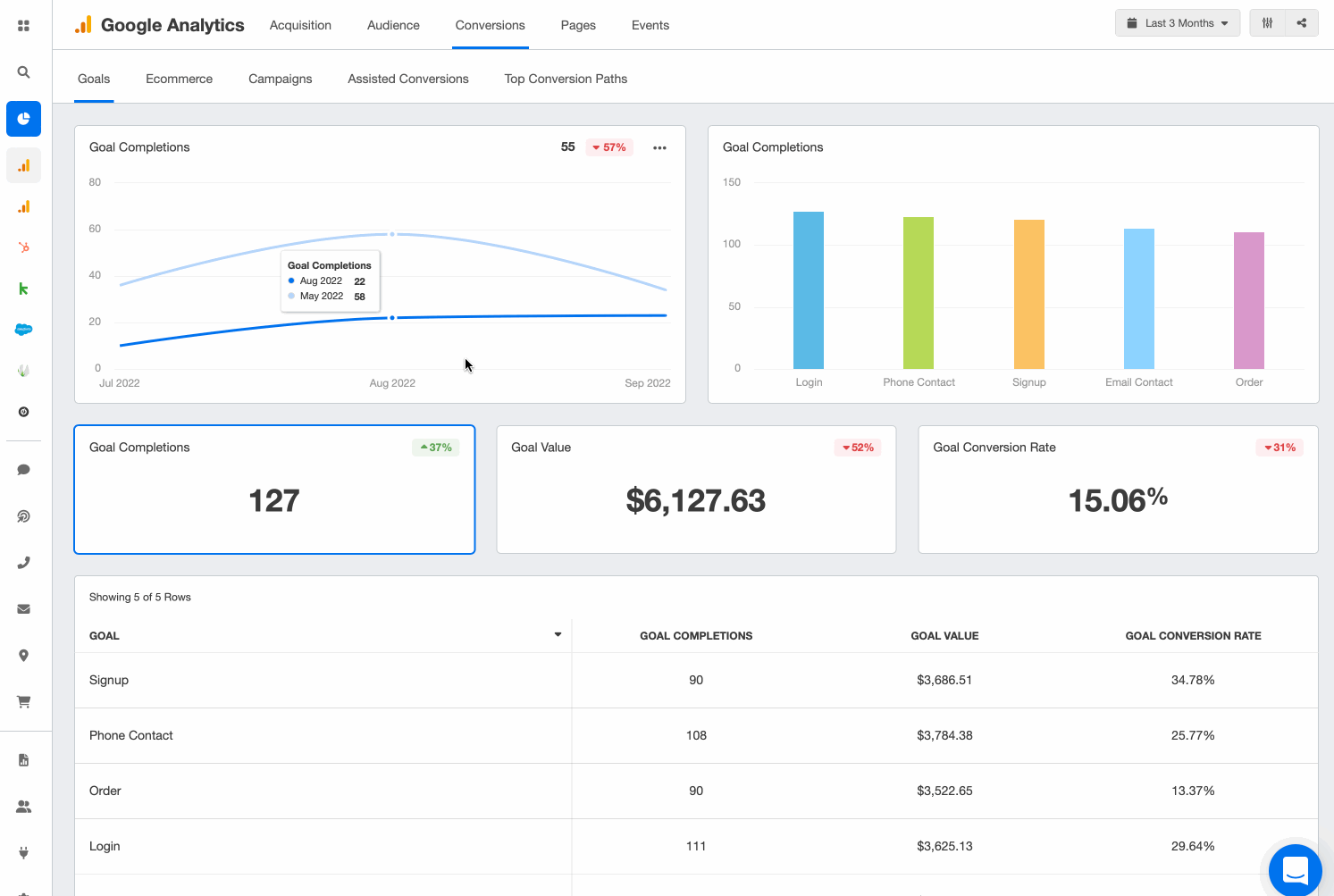Viewport: 1334px width, 896px height.
Task: Open the email envelope sidebar icon
Action: [24, 609]
